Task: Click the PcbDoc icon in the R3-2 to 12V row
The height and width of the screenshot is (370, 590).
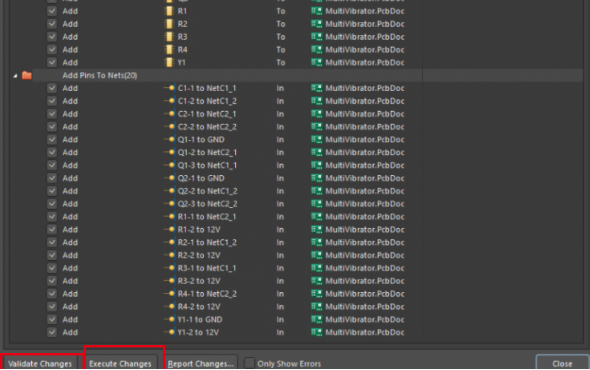Action: coord(316,281)
